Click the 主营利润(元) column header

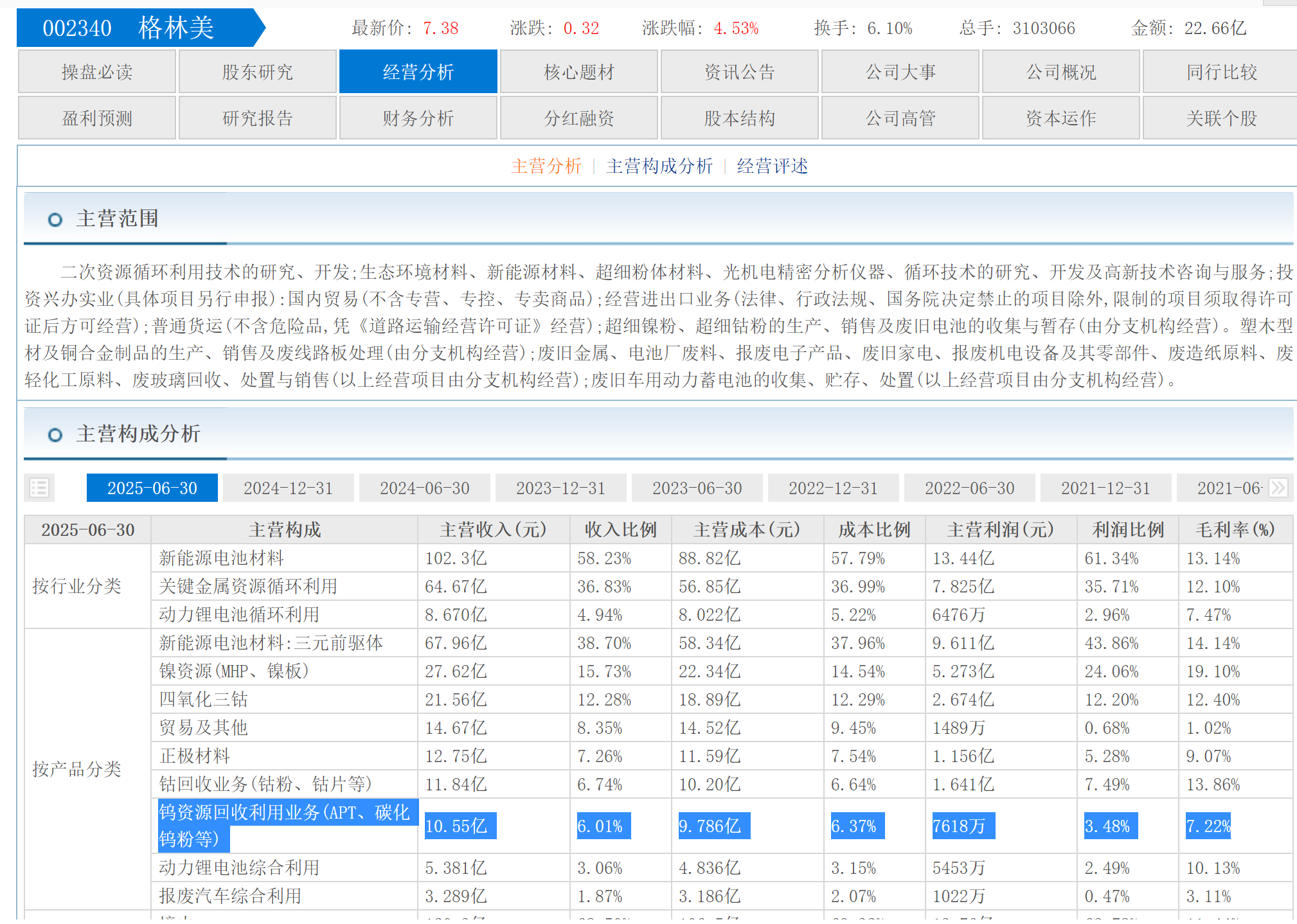coord(1001,529)
